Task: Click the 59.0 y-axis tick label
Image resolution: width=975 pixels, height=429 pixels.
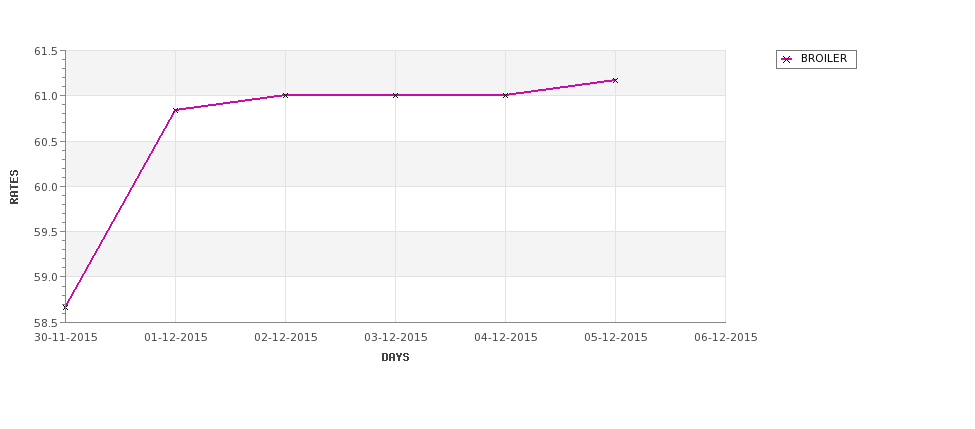Action: (46, 277)
